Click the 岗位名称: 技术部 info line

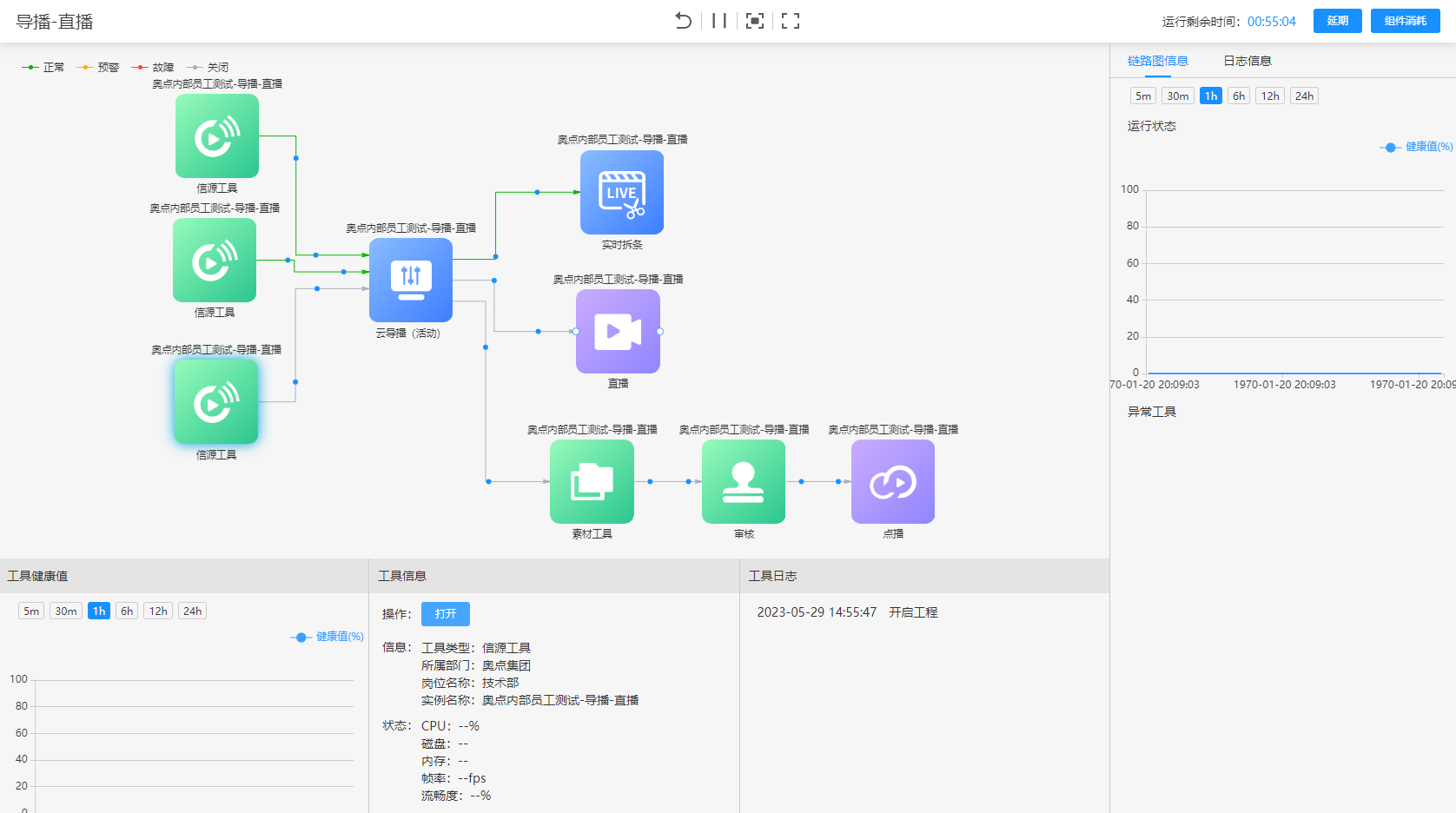coord(470,683)
